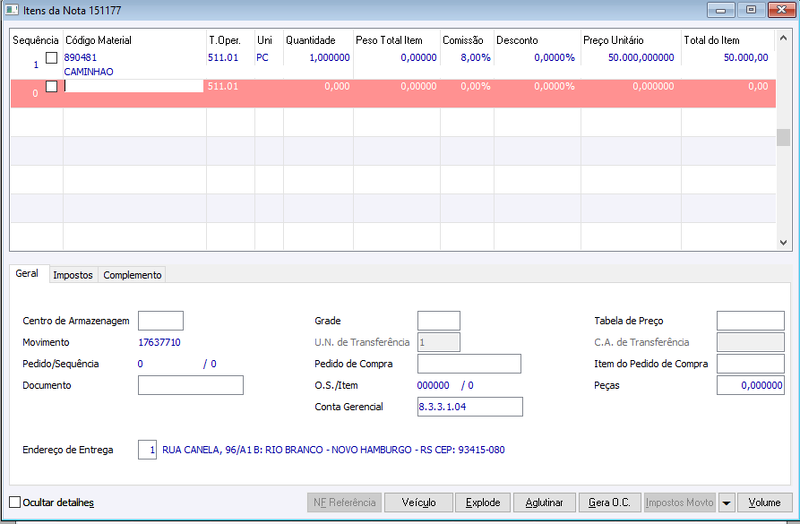Click the window icon beside Itens da Nota
Viewport: 800px width, 524px height.
click(x=12, y=10)
